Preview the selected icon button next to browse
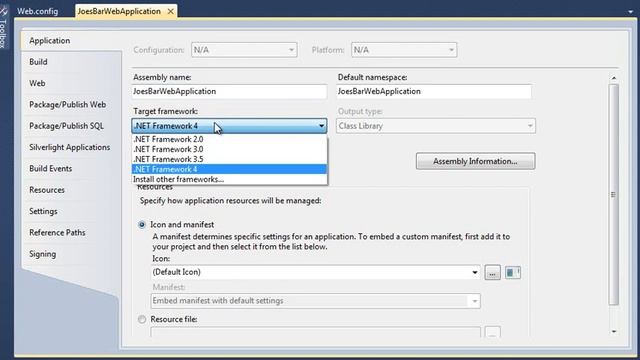This screenshot has height=360, width=640. [x=513, y=272]
